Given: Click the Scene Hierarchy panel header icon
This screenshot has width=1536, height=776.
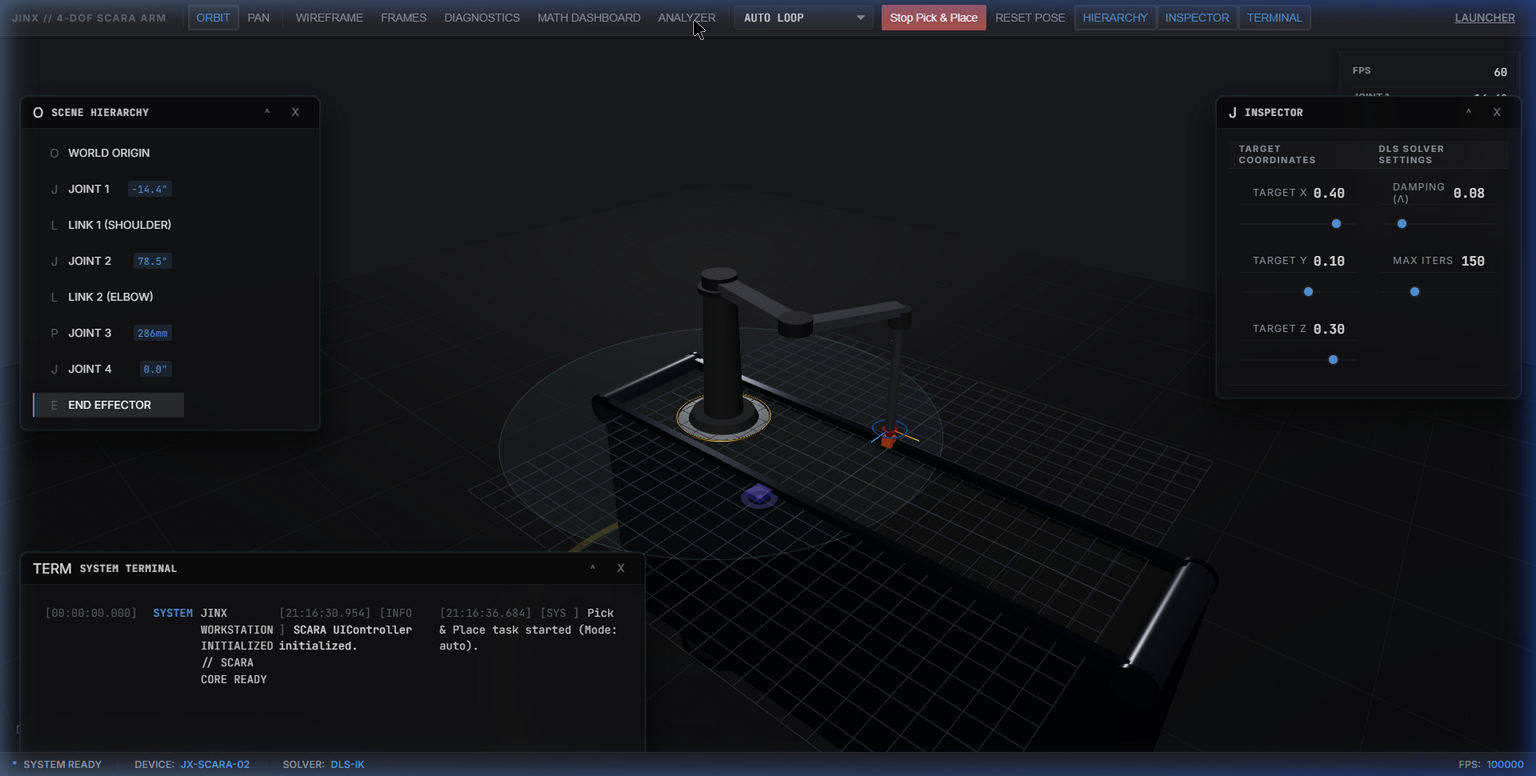Looking at the screenshot, I should point(38,113).
